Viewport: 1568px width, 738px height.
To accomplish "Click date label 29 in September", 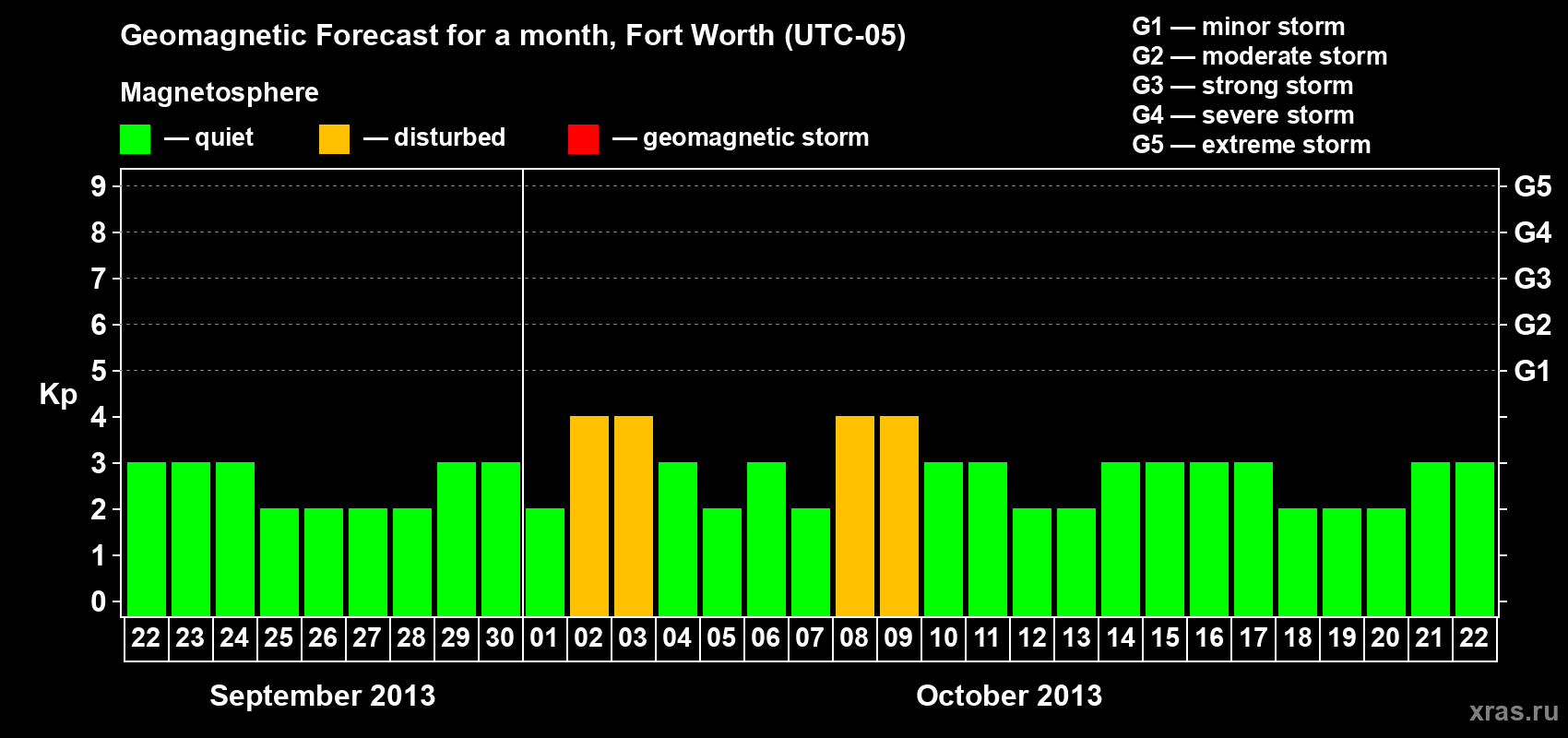I will (x=456, y=638).
